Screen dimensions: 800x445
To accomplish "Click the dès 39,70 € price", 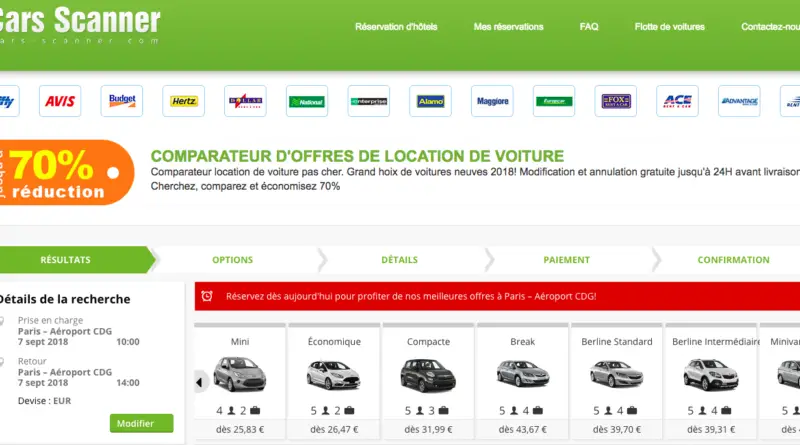I will tap(617, 429).
